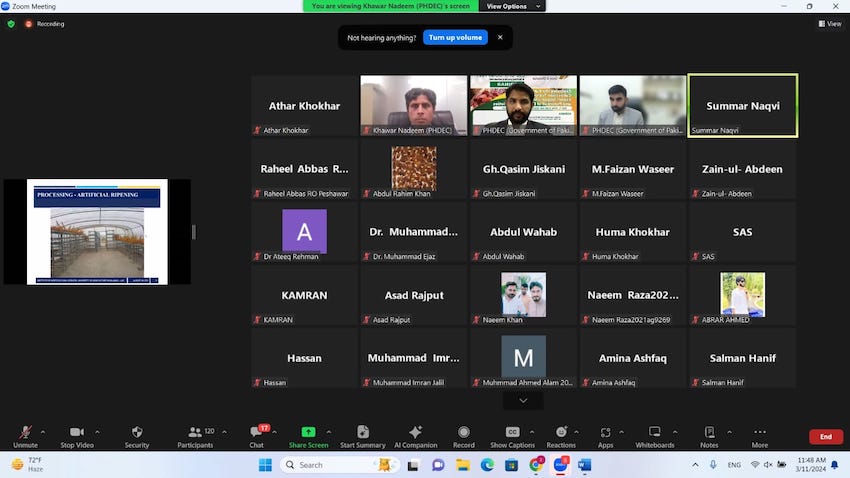Screen dimensions: 850x478
Task: Open the Reactions menu
Action: 560,435
